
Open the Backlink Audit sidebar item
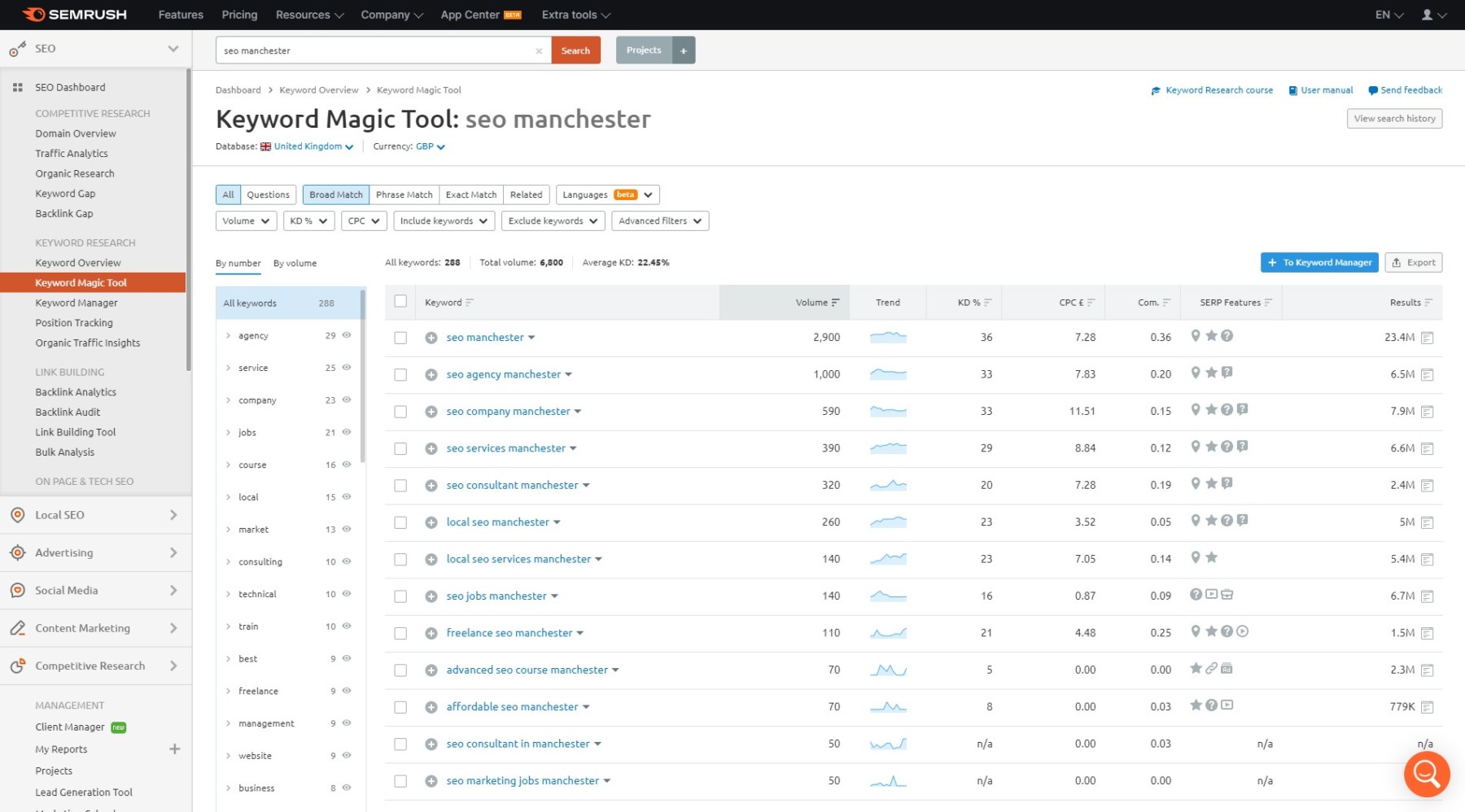pyautogui.click(x=68, y=413)
